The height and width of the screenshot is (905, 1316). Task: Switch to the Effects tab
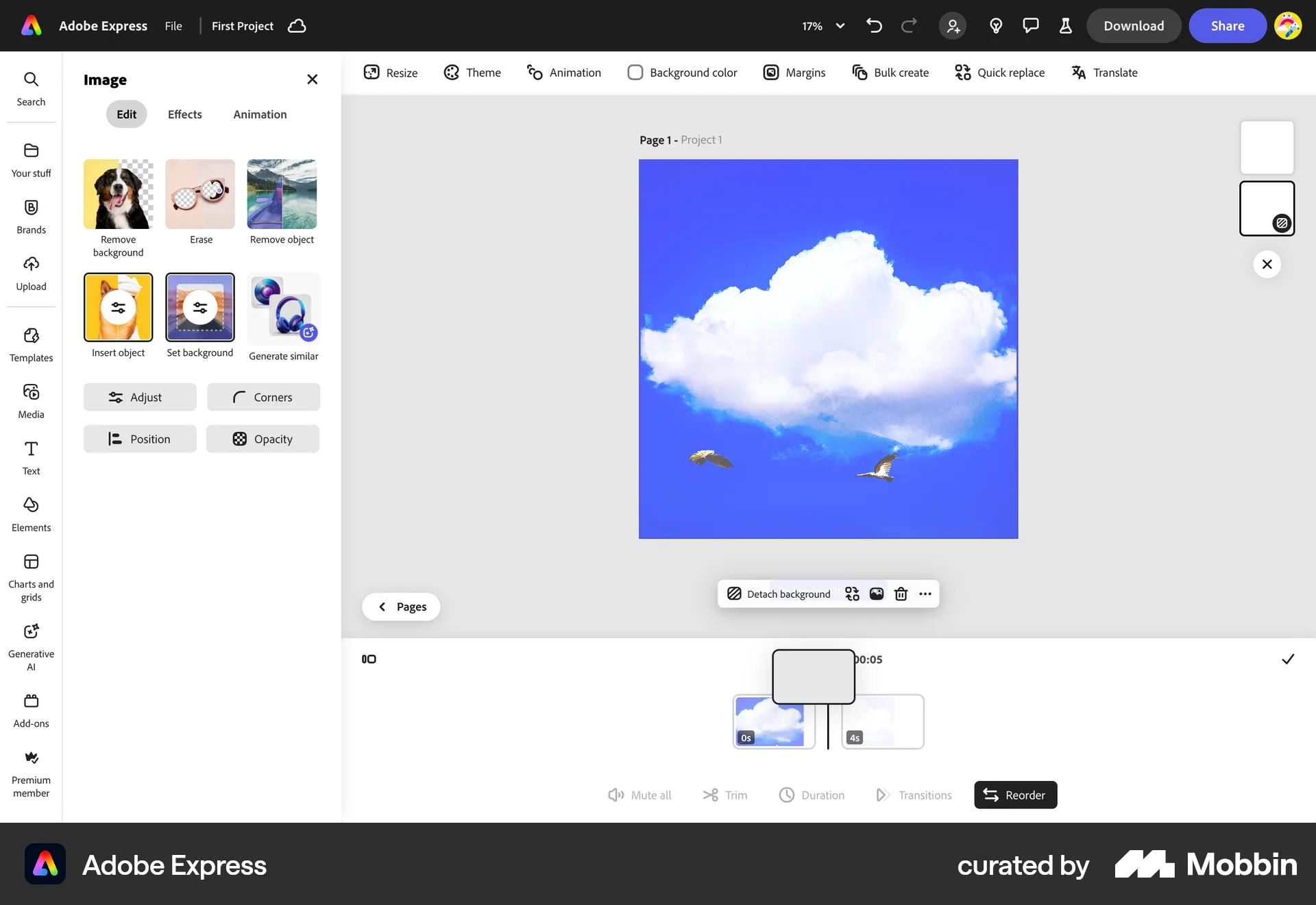click(x=184, y=114)
